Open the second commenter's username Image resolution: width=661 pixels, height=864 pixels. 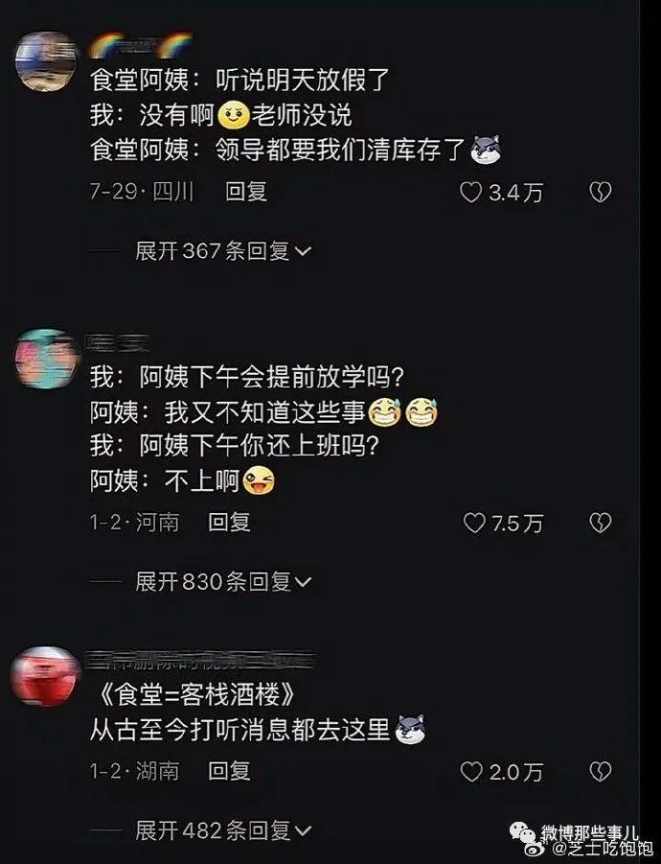[117, 344]
